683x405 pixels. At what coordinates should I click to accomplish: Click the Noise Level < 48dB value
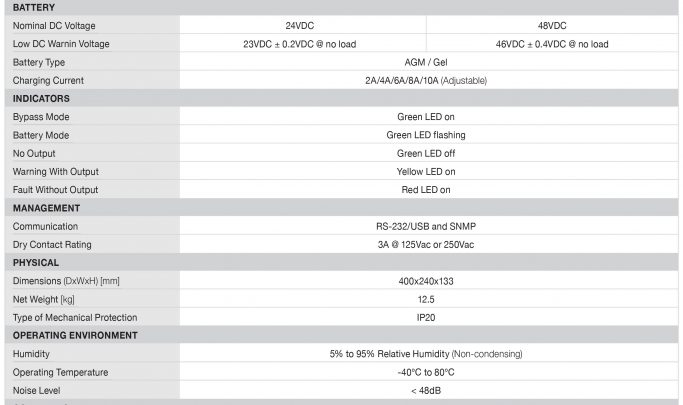pos(426,391)
